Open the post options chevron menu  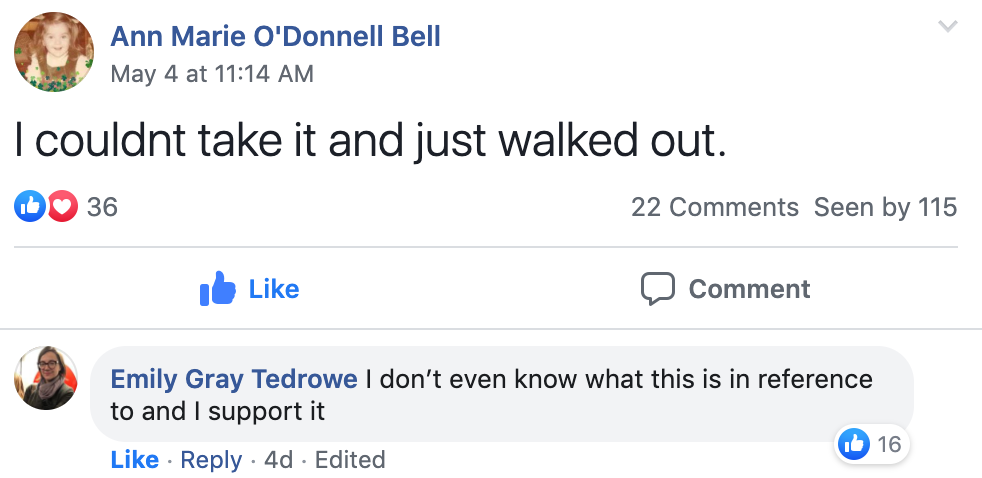click(x=948, y=27)
